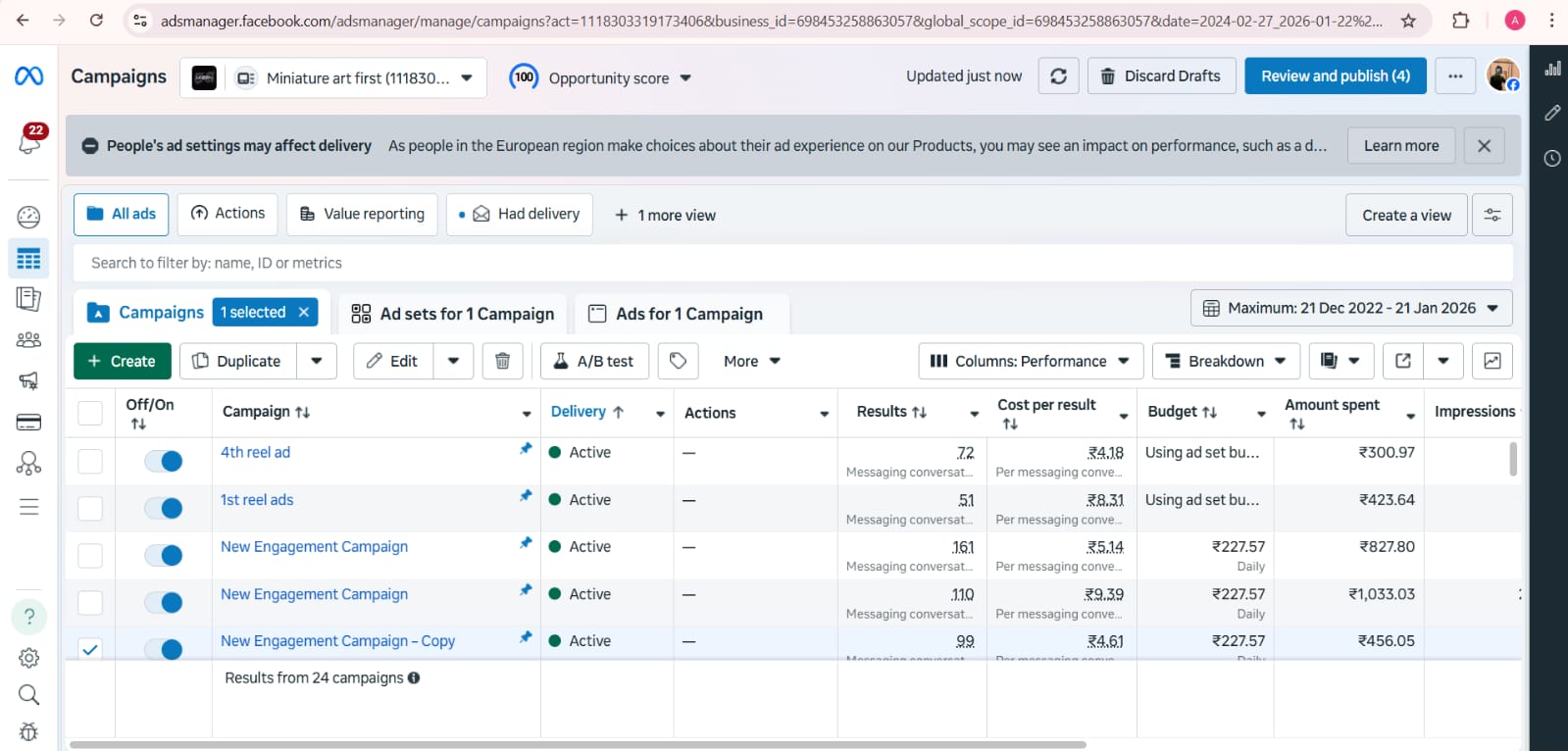The width and height of the screenshot is (1568, 751).
Task: Expand the Columns: Performance dropdown
Action: pyautogui.click(x=1029, y=361)
